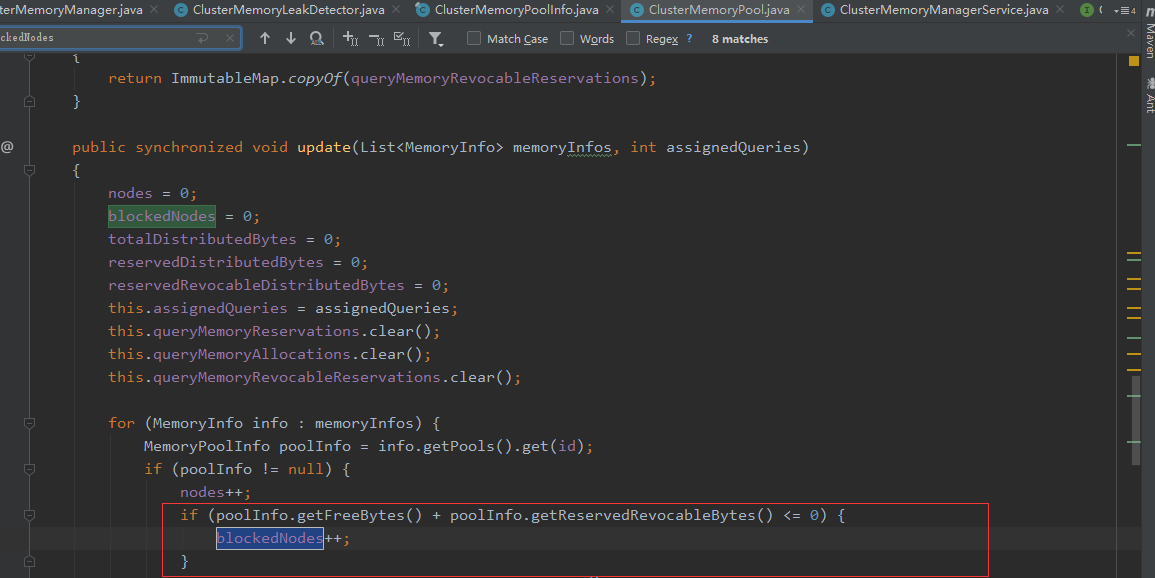Enable the Match Case checkbox
Image resolution: width=1155 pixels, height=578 pixels.
(474, 38)
